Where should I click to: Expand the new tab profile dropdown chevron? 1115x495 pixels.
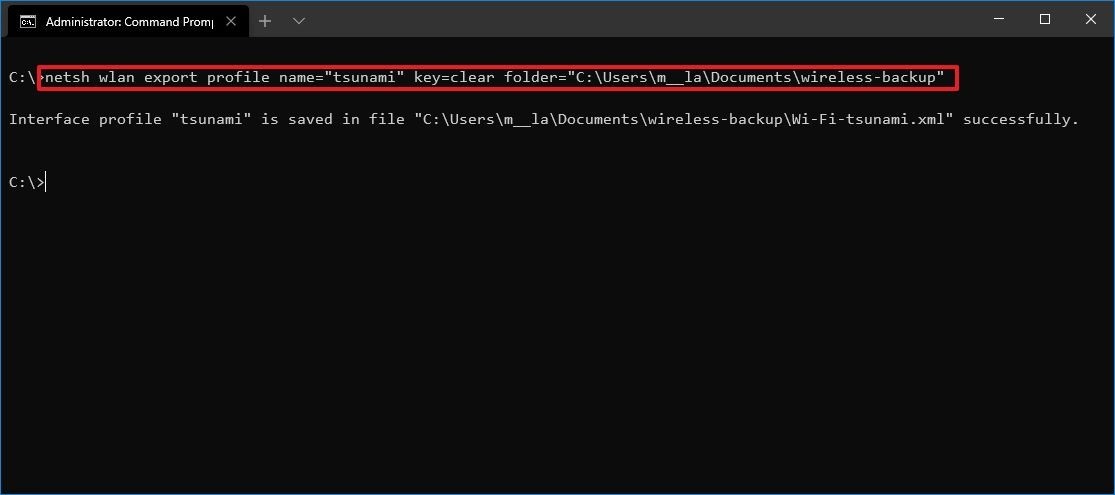click(298, 21)
